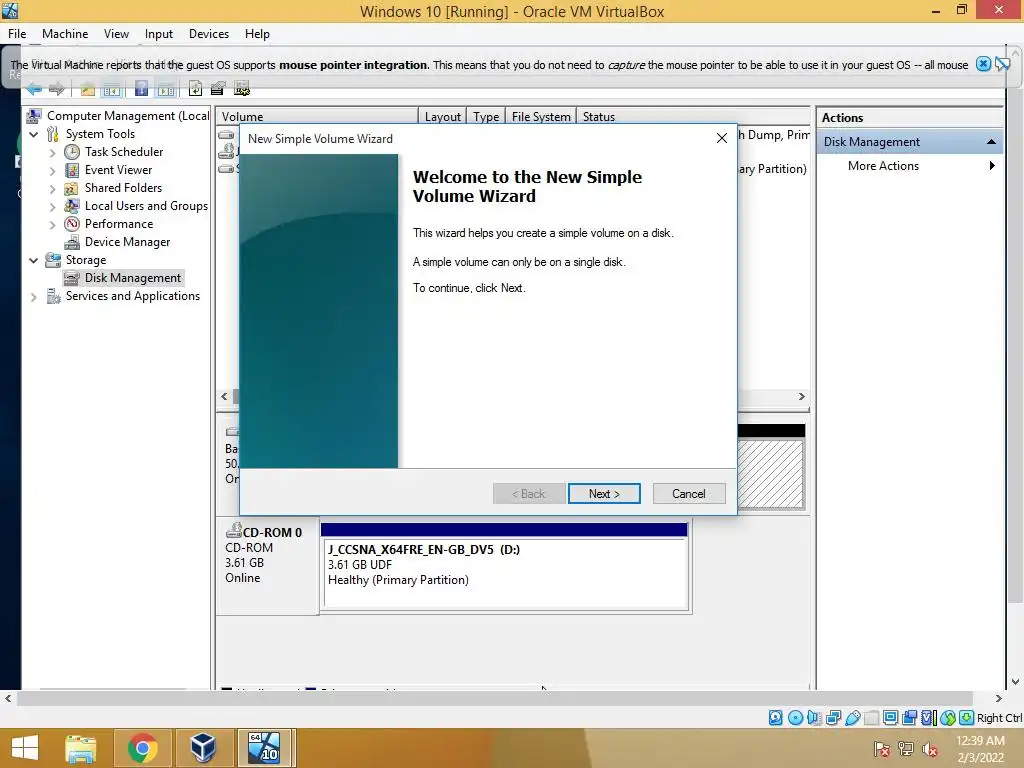Open the Machine menu
The width and height of the screenshot is (1024, 768).
(65, 34)
